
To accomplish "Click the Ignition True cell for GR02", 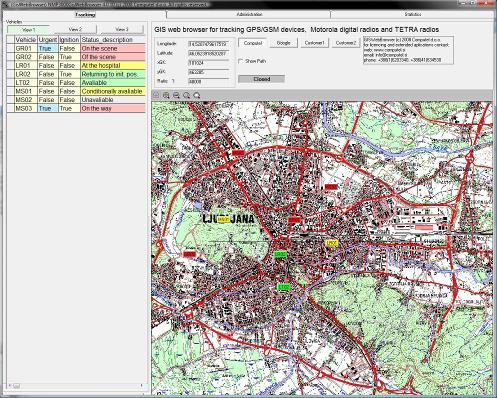I will pyautogui.click(x=69, y=57).
